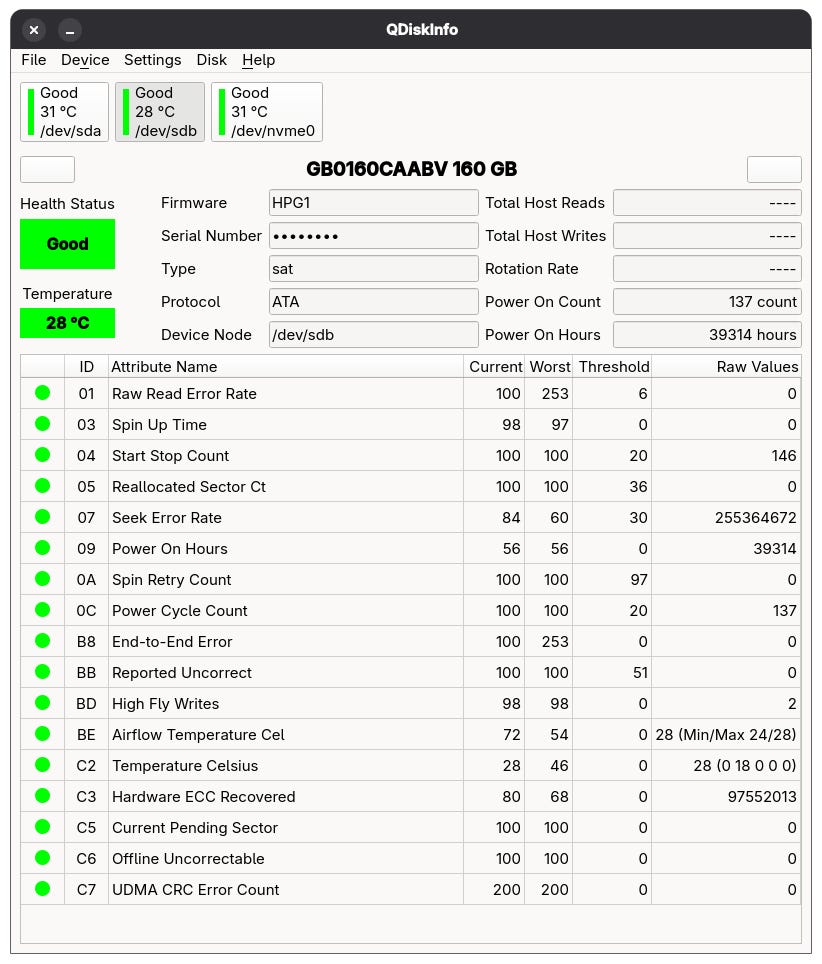Open the Disk menu
The width and height of the screenshot is (822, 964).
click(x=211, y=60)
